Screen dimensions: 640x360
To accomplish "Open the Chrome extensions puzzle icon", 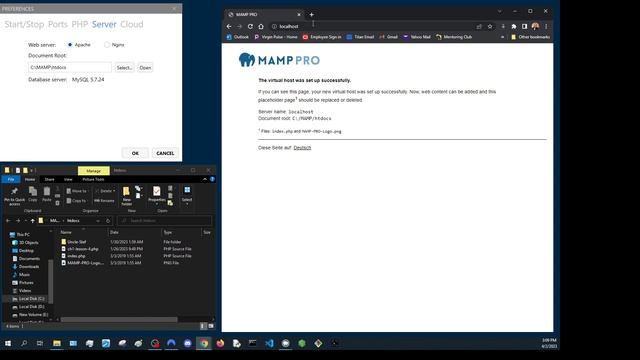I will [514, 26].
